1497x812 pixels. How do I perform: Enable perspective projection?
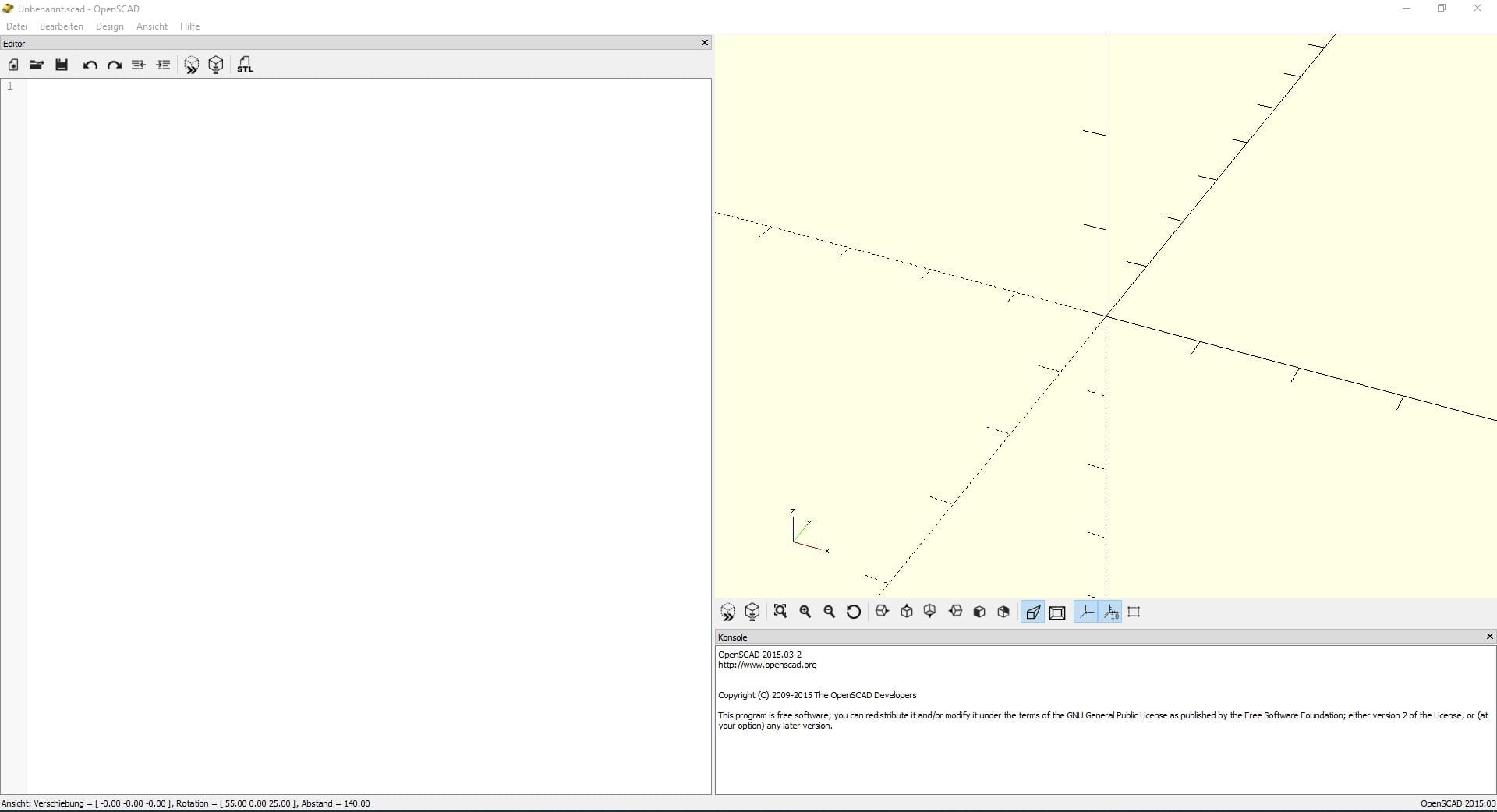coord(1032,612)
